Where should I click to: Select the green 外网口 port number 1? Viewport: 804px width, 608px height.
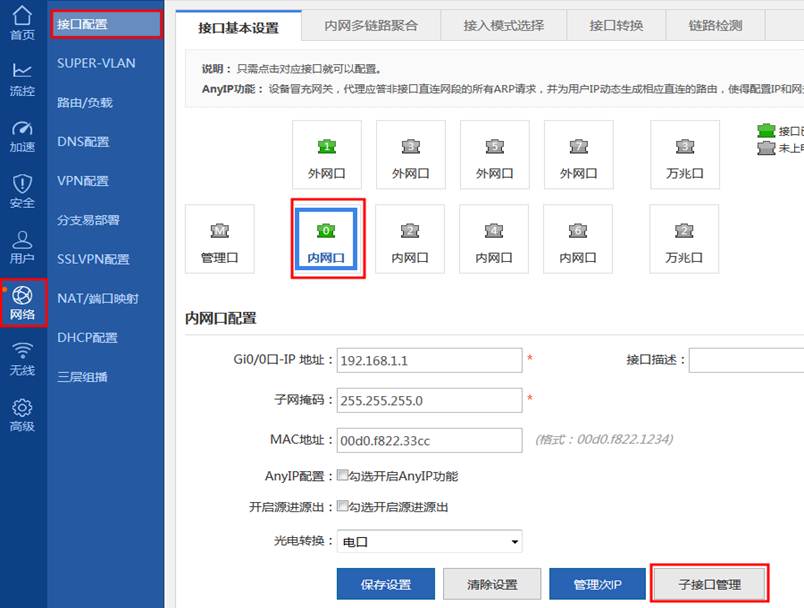[326, 154]
